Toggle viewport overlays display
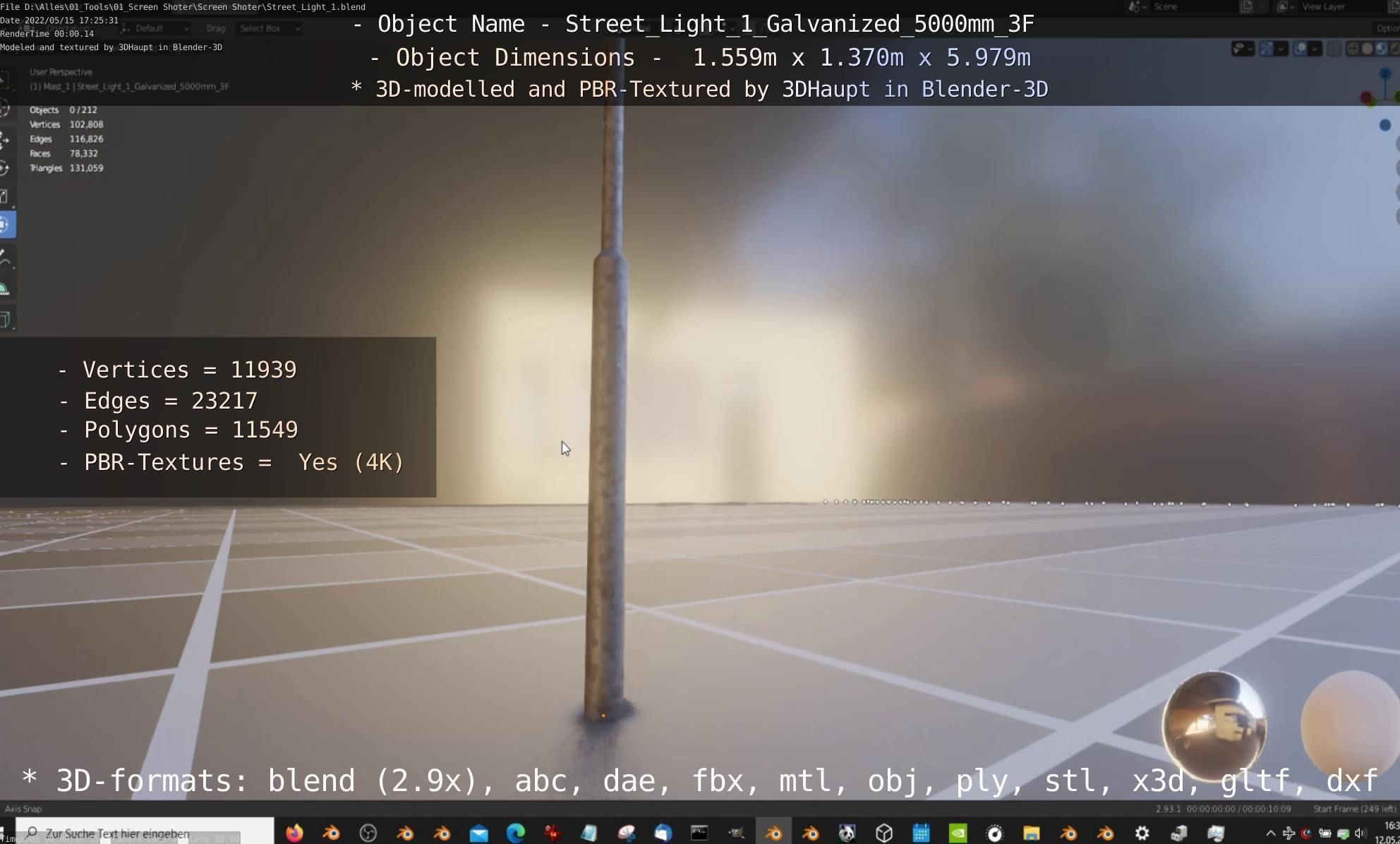 pyautogui.click(x=1301, y=49)
